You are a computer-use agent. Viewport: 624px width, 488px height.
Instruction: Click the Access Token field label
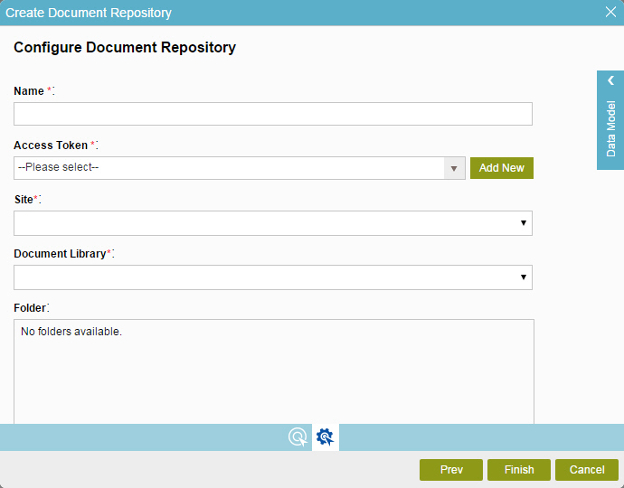pos(51,145)
